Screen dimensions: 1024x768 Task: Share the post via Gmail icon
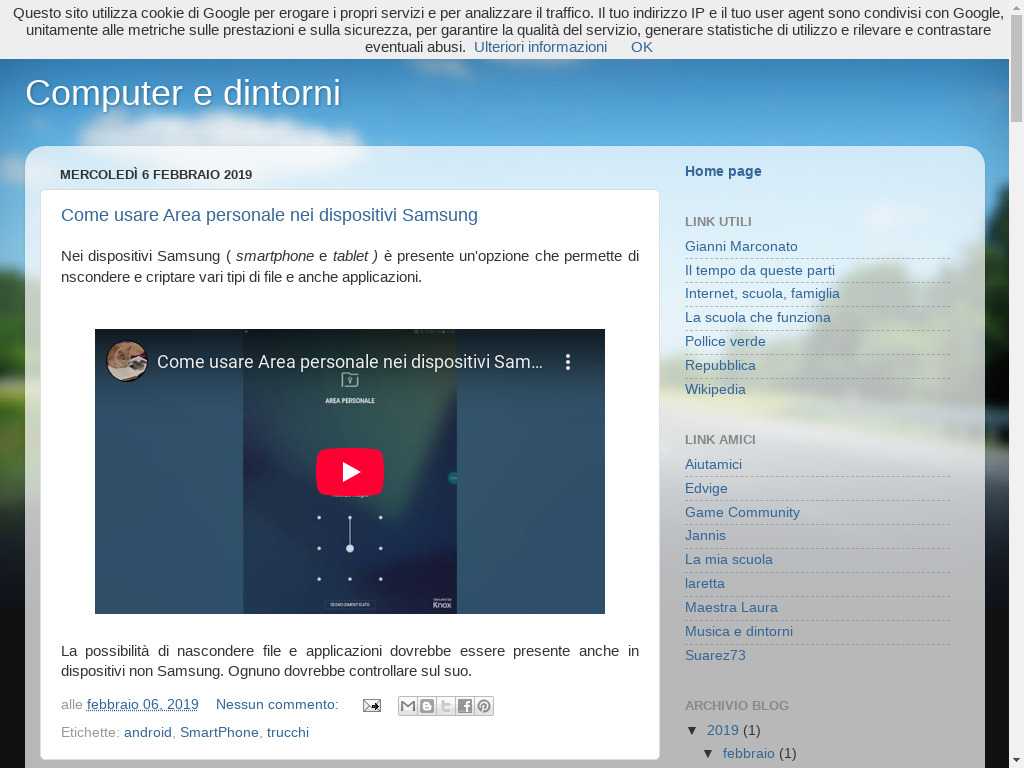[408, 706]
